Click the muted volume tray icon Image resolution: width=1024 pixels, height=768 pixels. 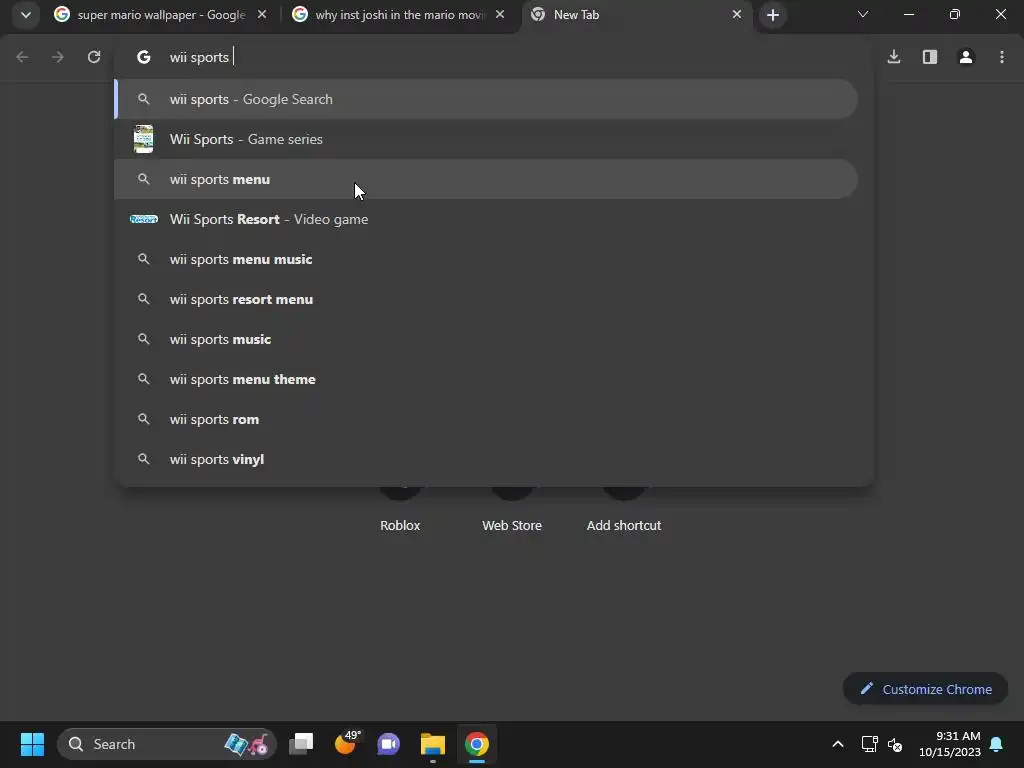895,744
